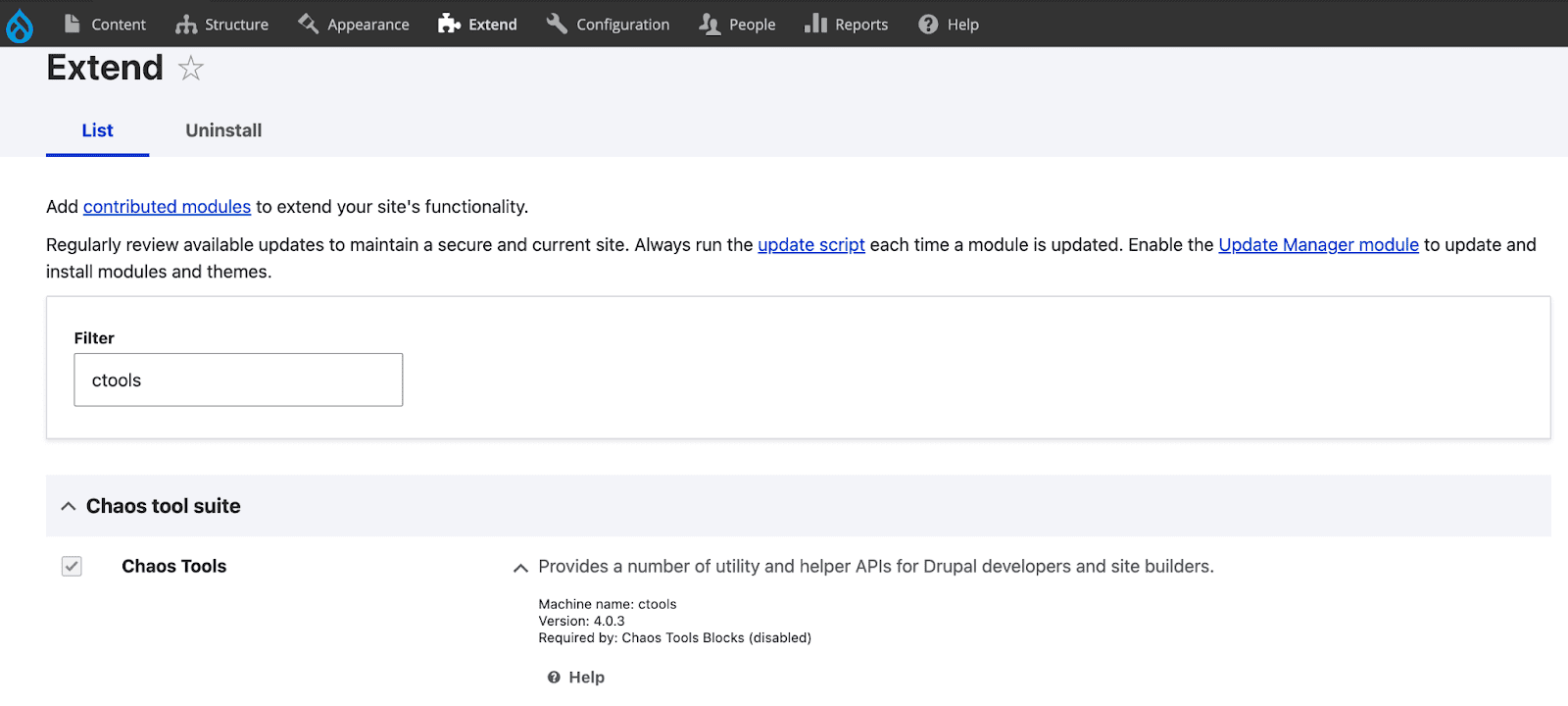
Task: Select the 'Machine name: ctools' text
Action: [607, 604]
